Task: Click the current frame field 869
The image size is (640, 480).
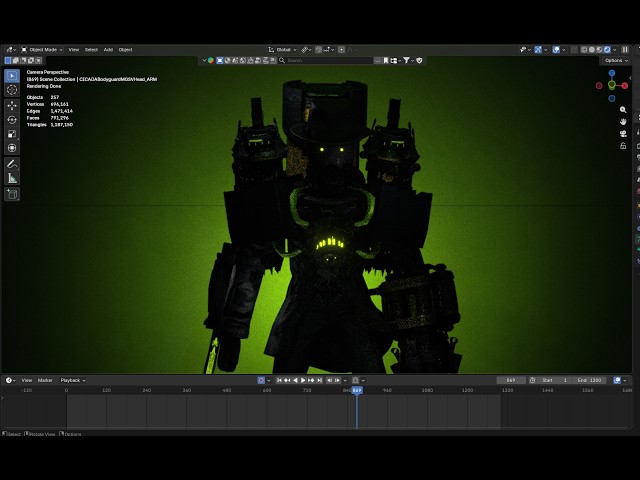Action: pos(511,380)
